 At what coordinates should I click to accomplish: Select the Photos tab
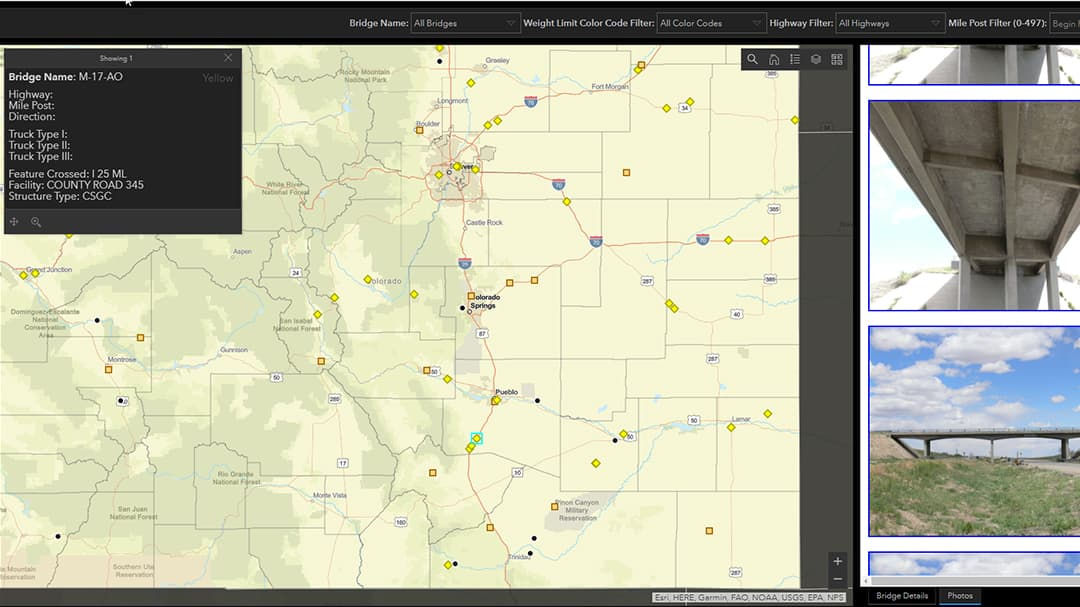(x=958, y=595)
